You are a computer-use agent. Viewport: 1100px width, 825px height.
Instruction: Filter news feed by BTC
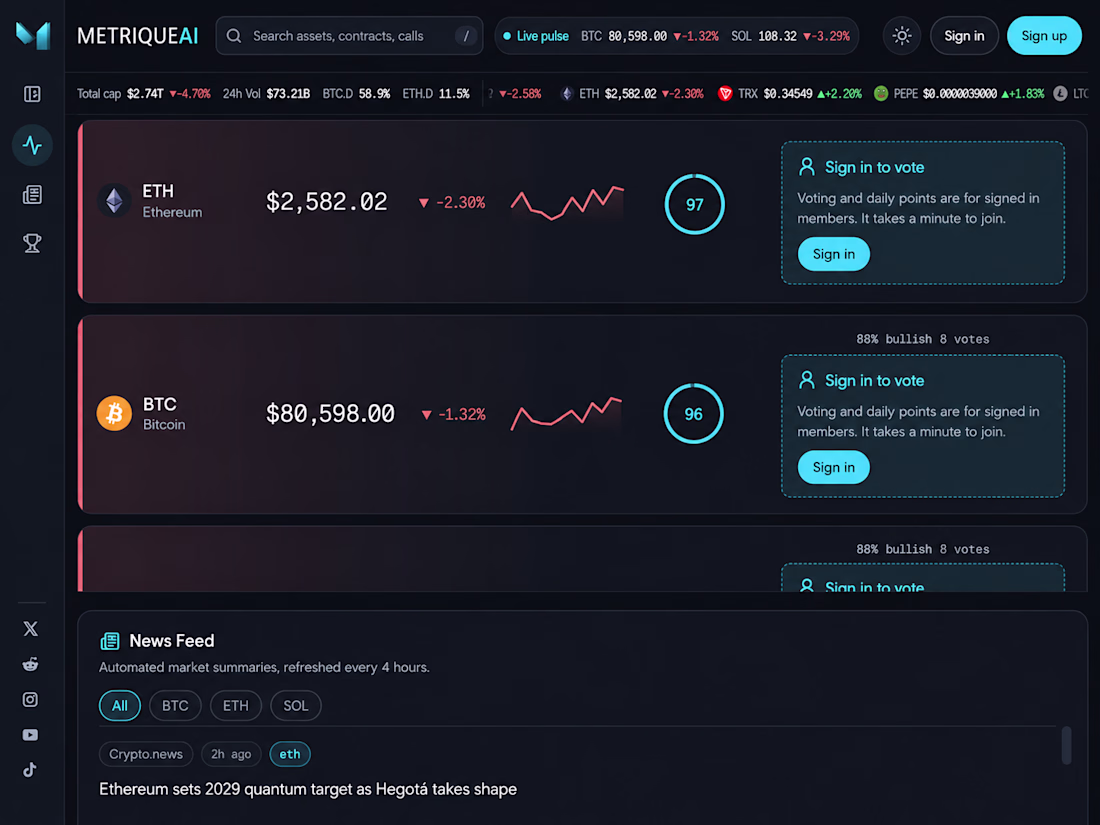click(175, 706)
